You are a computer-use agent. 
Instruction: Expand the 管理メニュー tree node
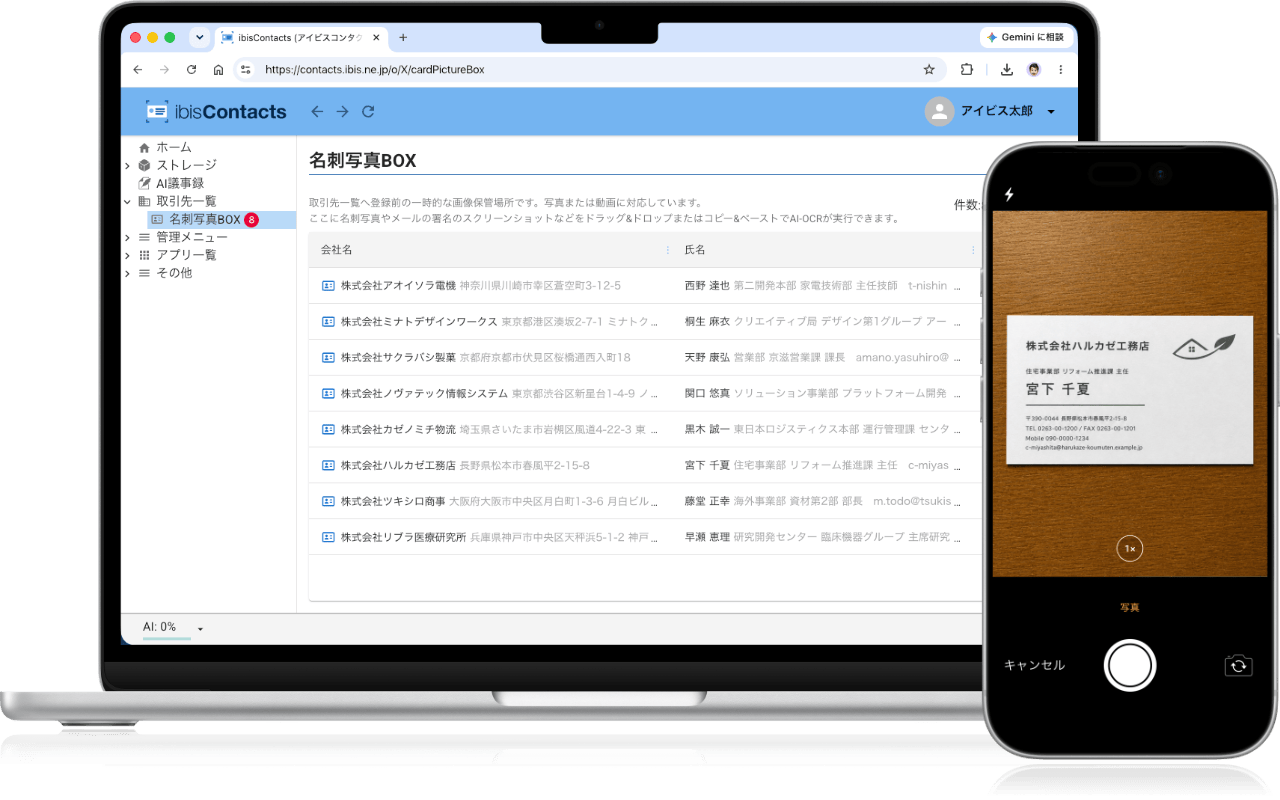tap(127, 237)
